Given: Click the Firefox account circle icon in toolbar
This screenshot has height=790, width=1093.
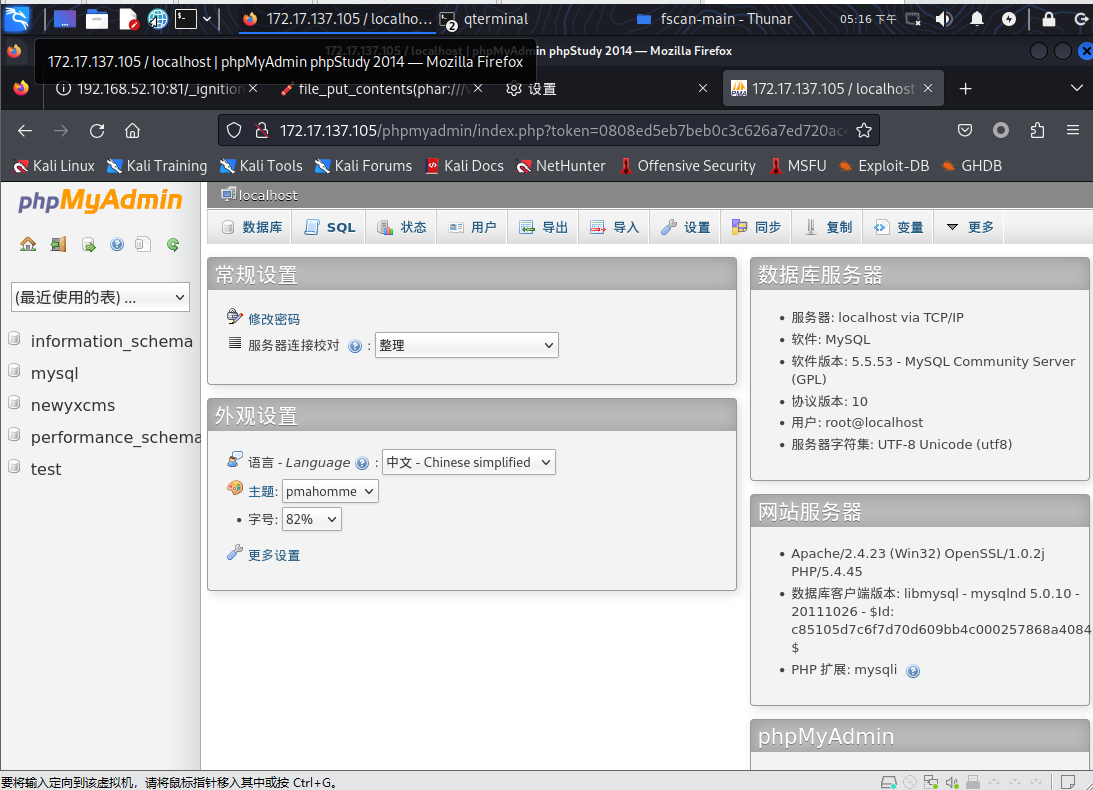Looking at the screenshot, I should click(x=1001, y=130).
